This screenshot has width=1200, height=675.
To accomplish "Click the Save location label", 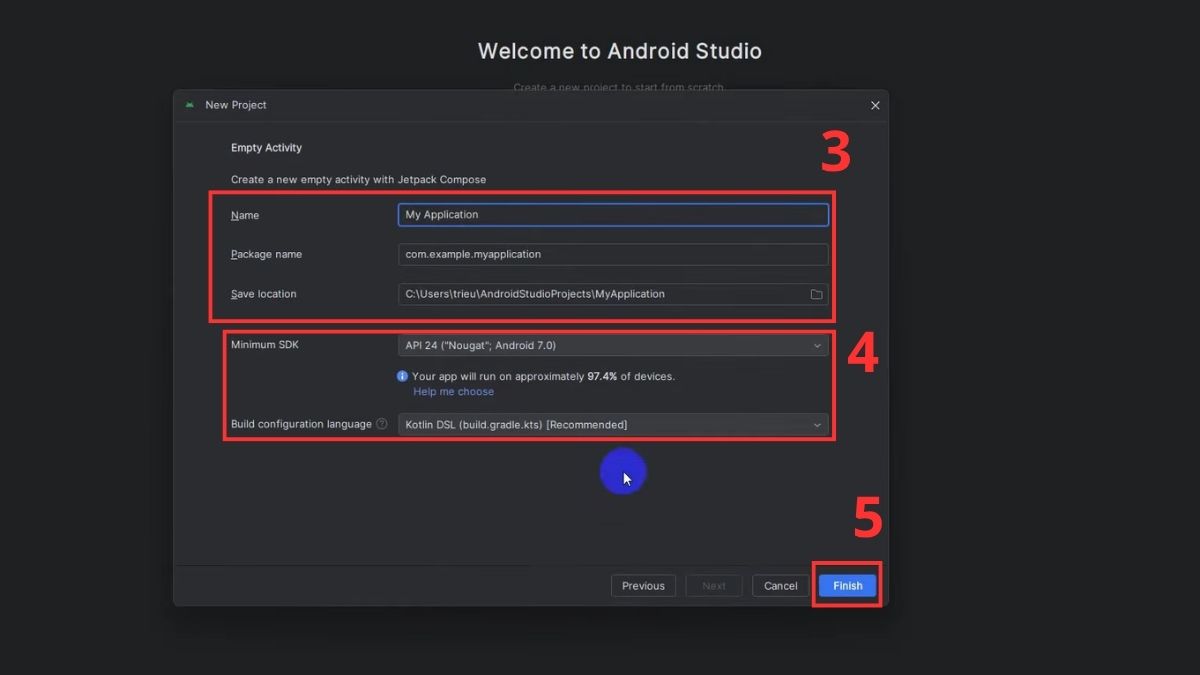I will tap(263, 294).
